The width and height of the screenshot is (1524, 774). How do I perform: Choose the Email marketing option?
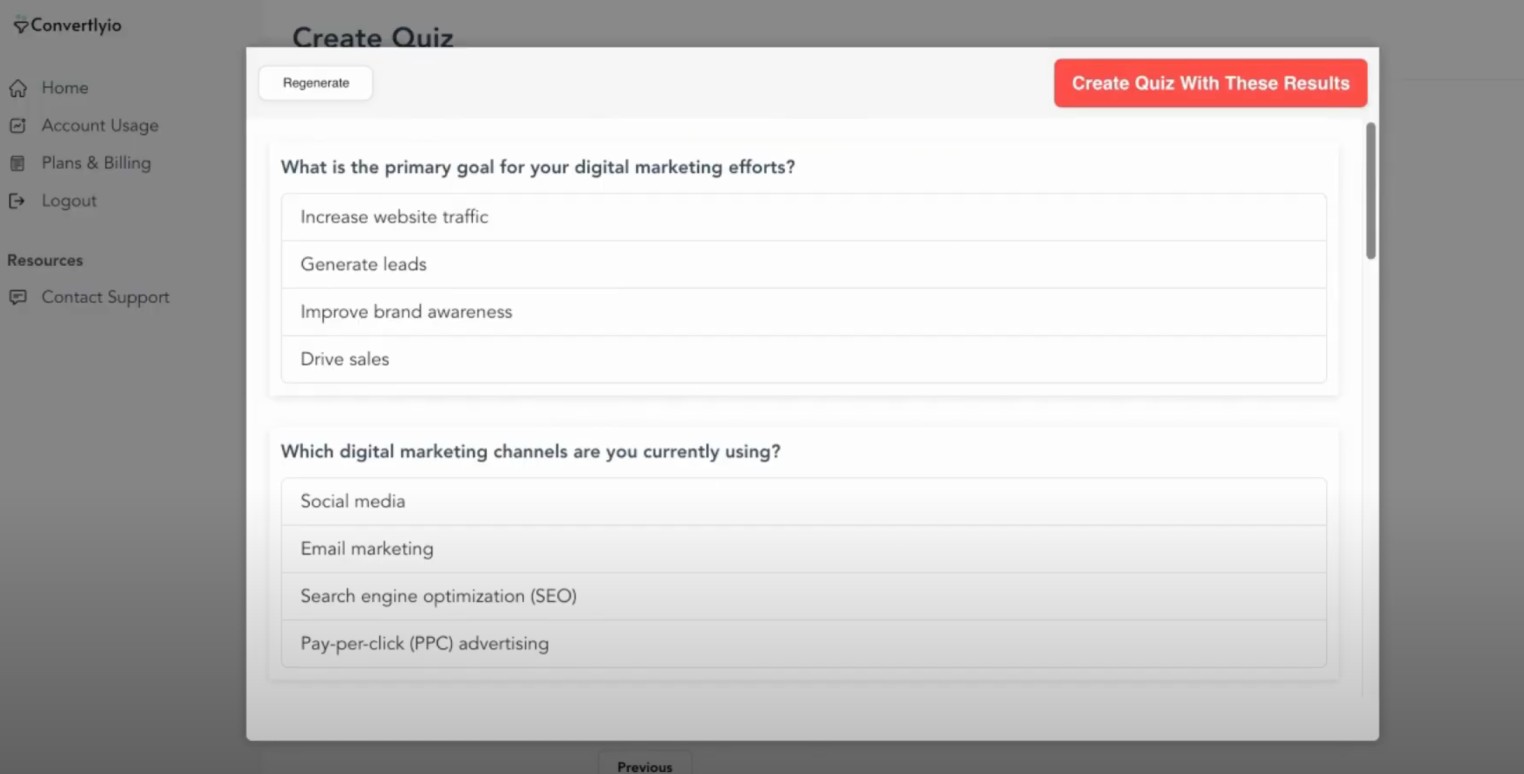(804, 549)
